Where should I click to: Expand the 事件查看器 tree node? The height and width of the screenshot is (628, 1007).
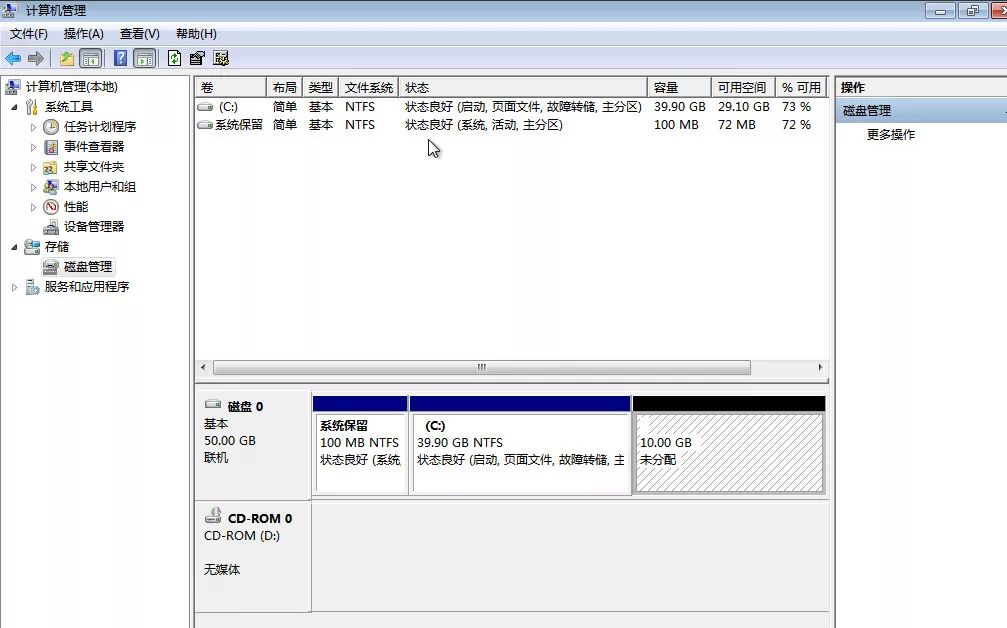click(x=32, y=147)
